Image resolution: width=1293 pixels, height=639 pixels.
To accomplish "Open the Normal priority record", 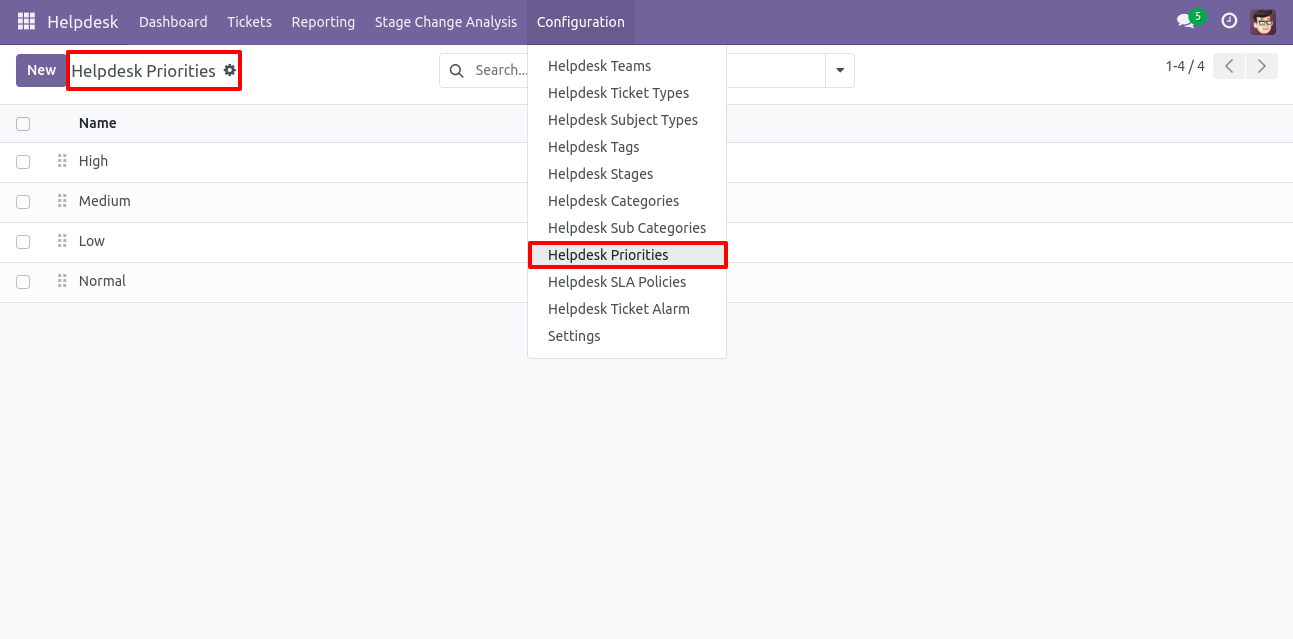I will coord(102,281).
